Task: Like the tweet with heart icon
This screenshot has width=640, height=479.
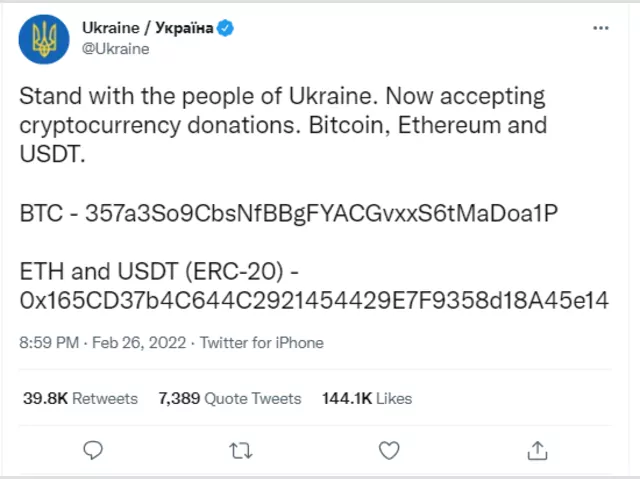Action: 389,450
